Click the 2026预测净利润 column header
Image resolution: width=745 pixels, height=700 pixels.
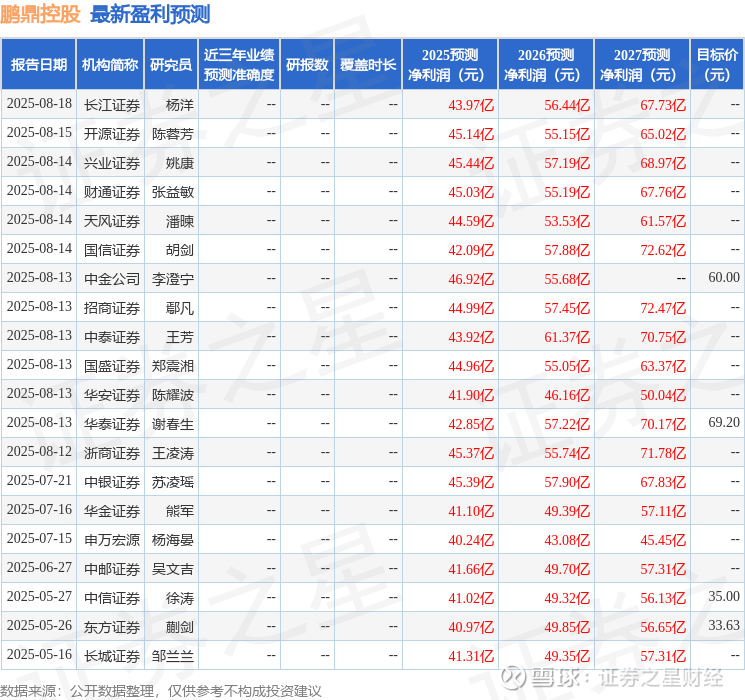(546, 65)
